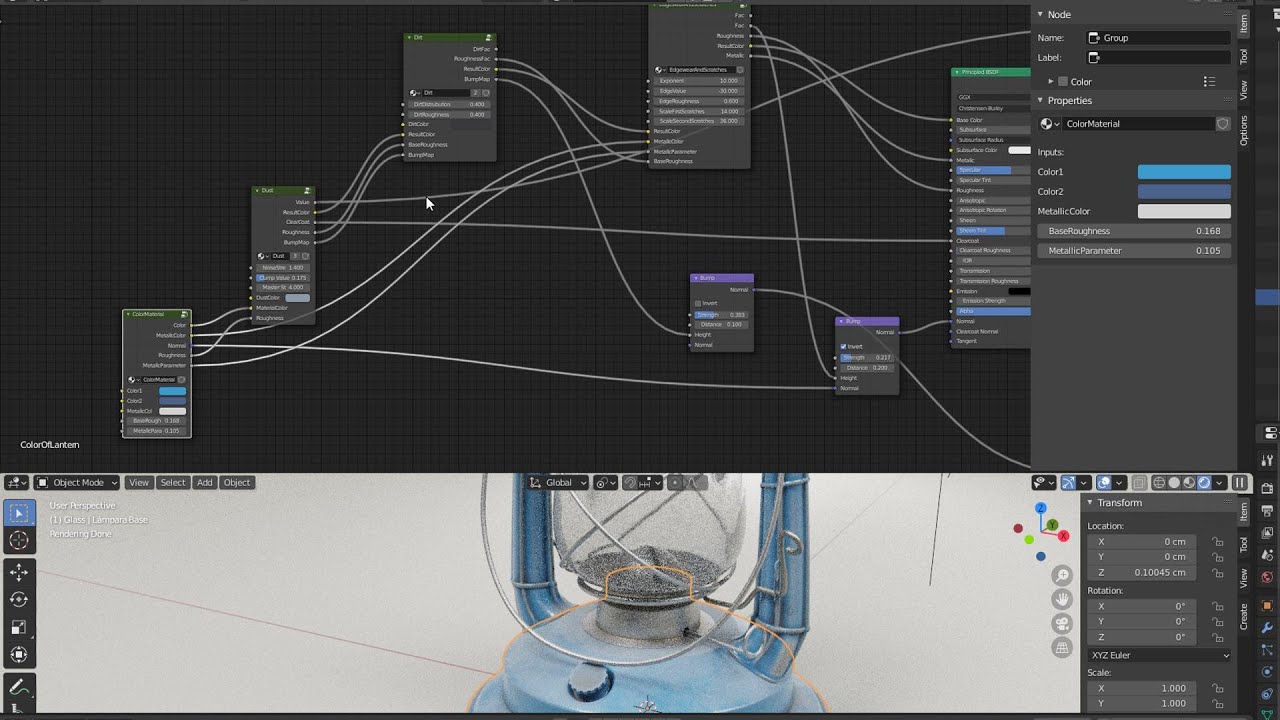
Task: Select the Annotate pencil tool
Action: click(19, 688)
